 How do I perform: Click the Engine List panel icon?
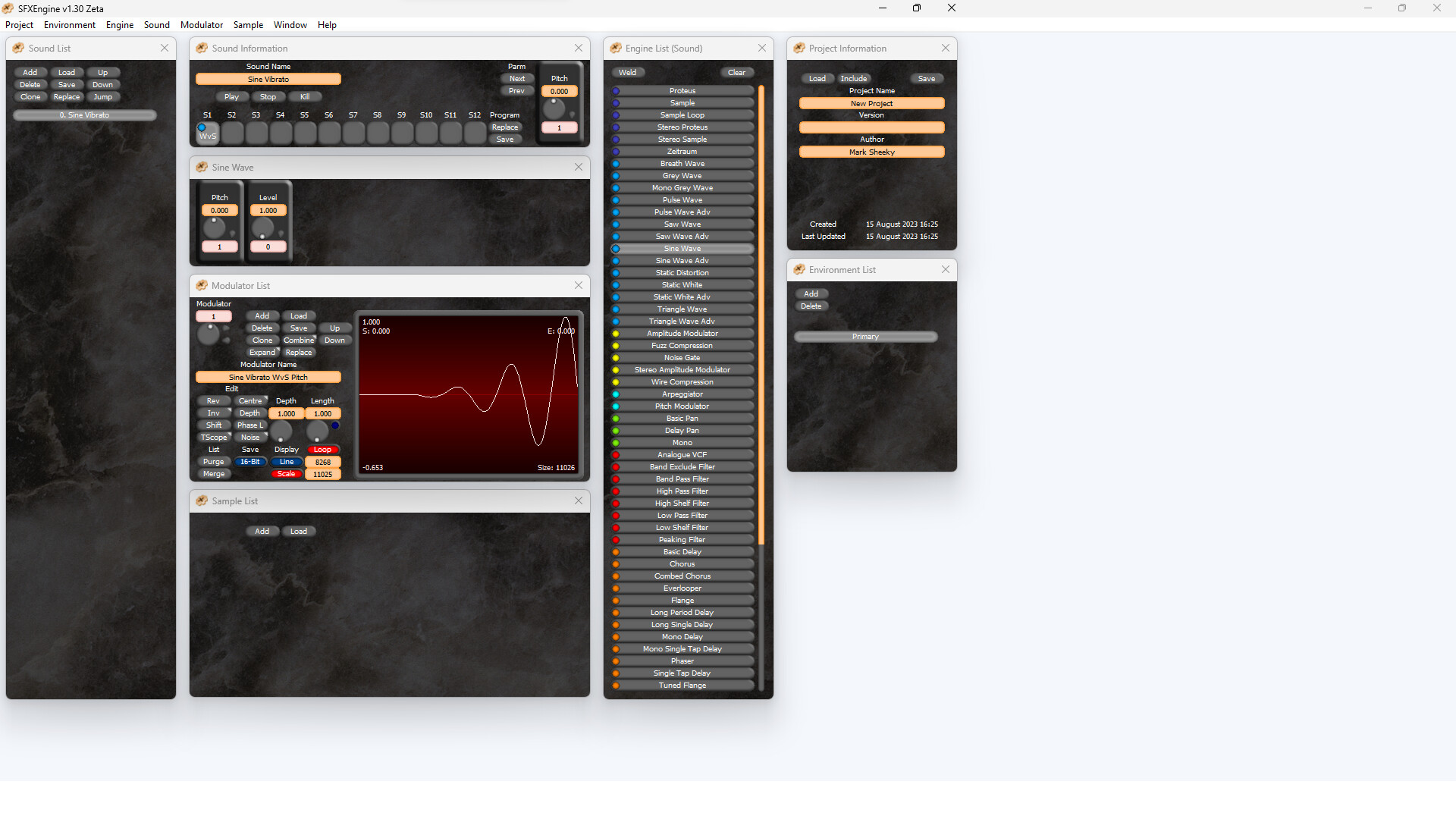614,48
